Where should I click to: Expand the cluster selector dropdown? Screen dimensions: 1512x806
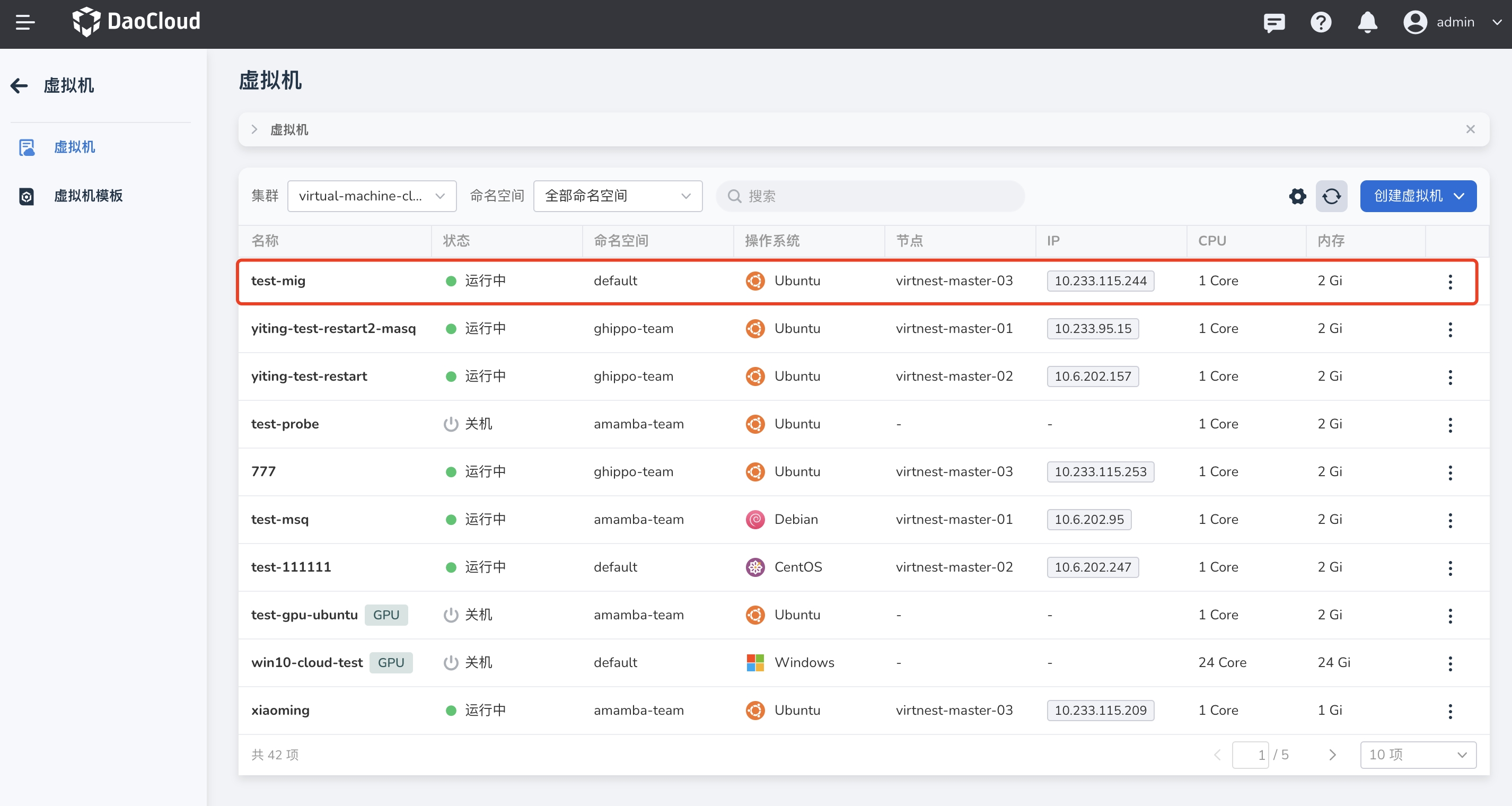tap(372, 196)
